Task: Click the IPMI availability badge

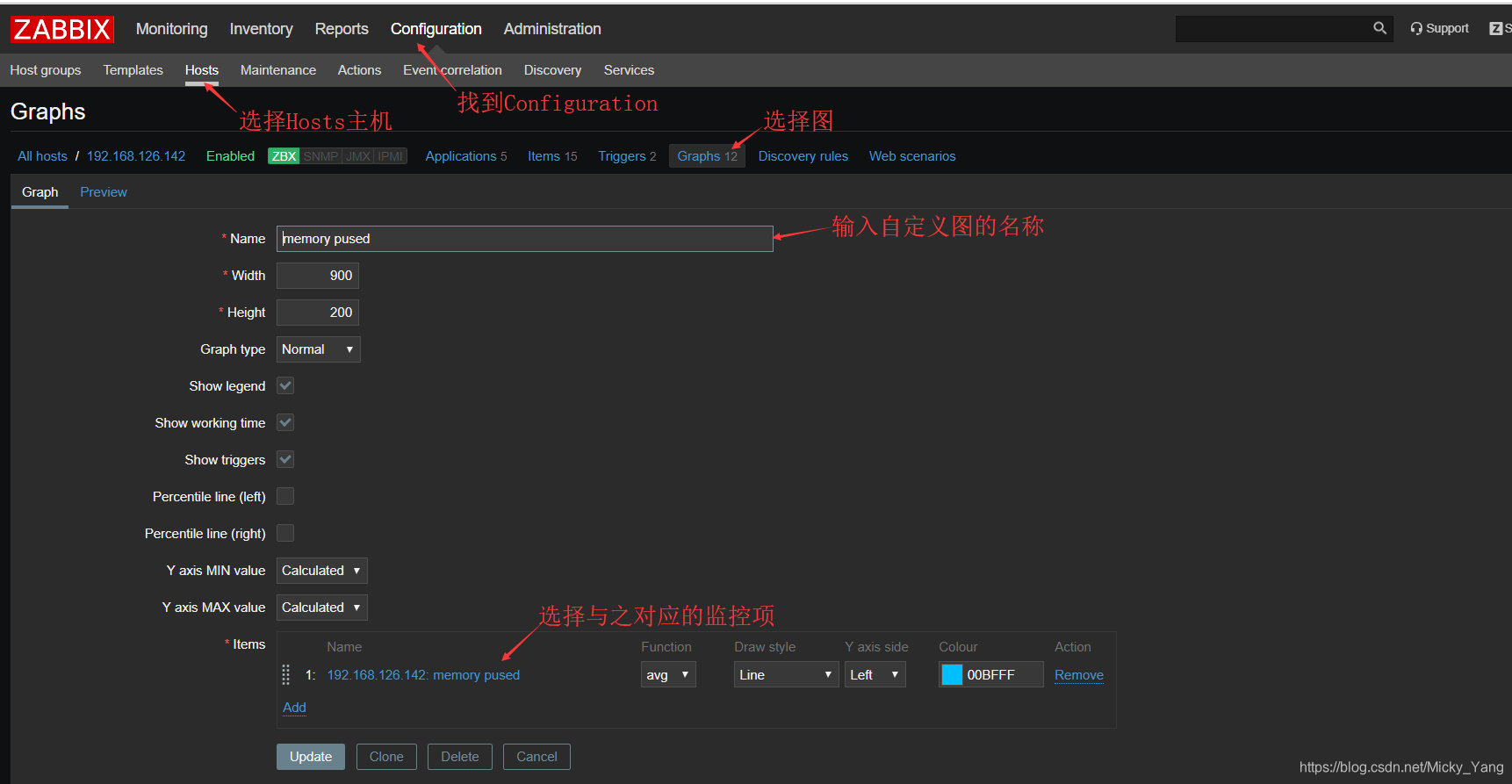Action: click(x=391, y=156)
